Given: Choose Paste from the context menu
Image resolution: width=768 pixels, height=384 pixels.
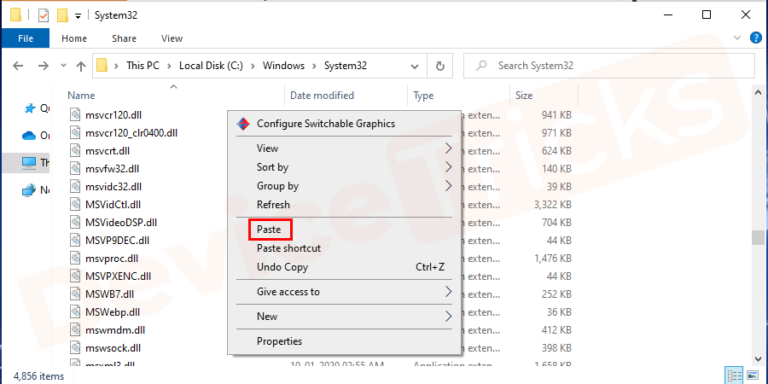Looking at the screenshot, I should tap(270, 230).
